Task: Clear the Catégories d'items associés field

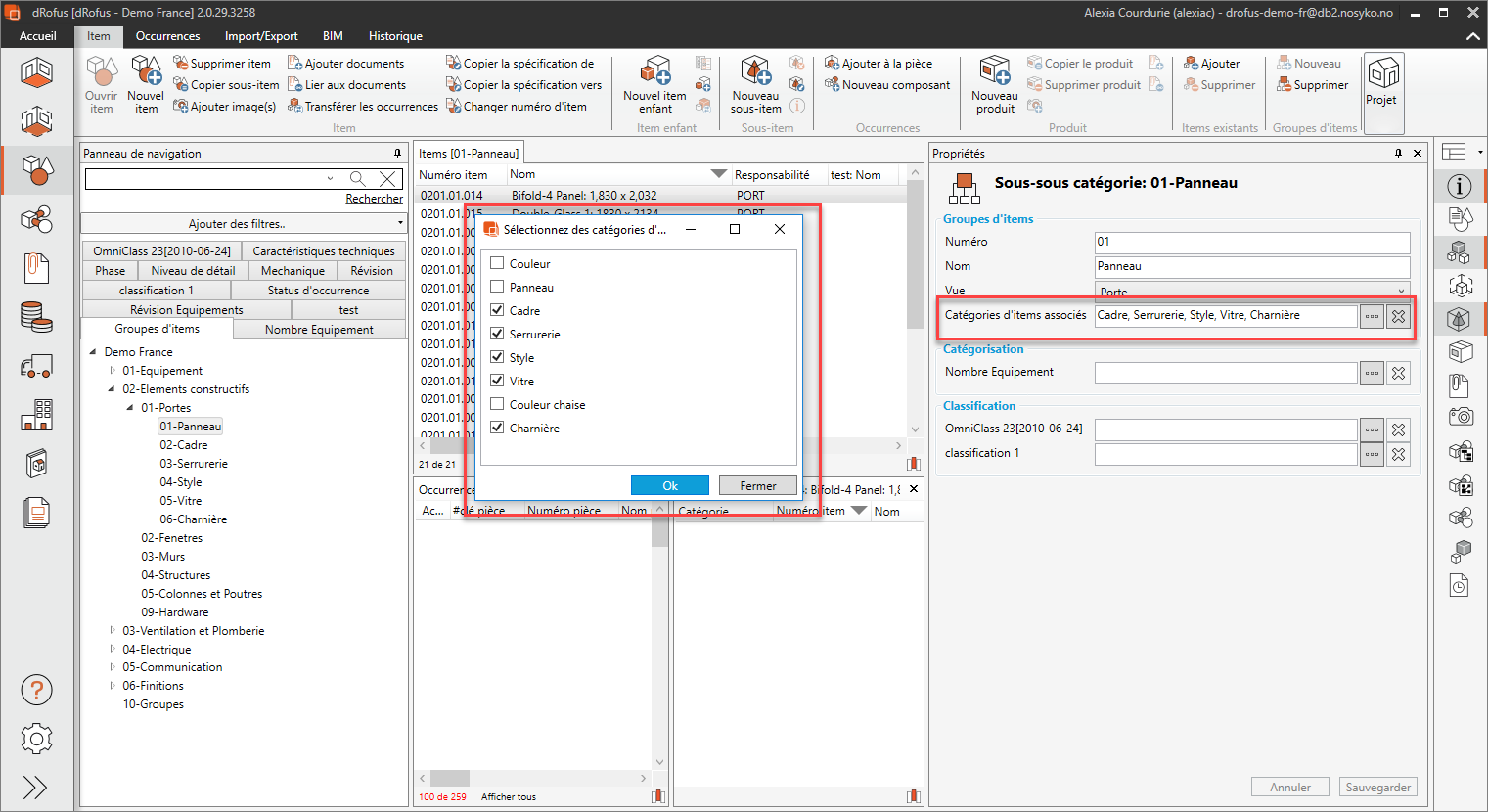Action: 1398,316
